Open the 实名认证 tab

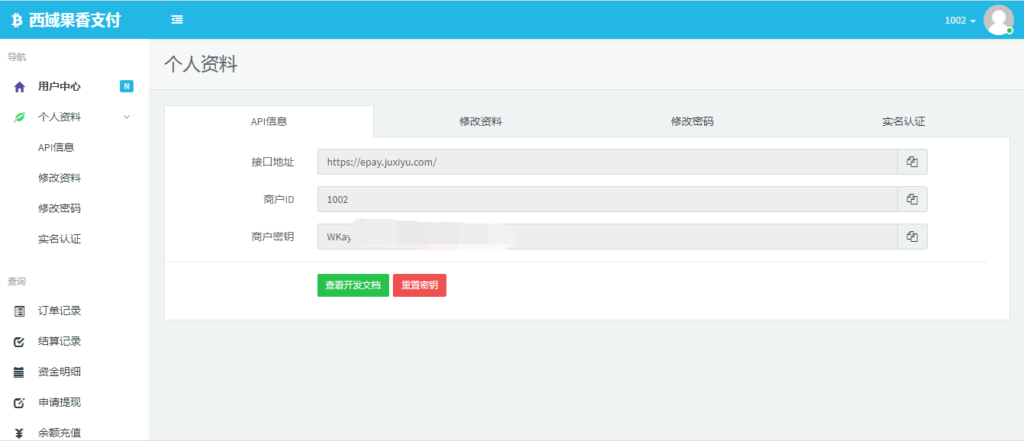903,121
